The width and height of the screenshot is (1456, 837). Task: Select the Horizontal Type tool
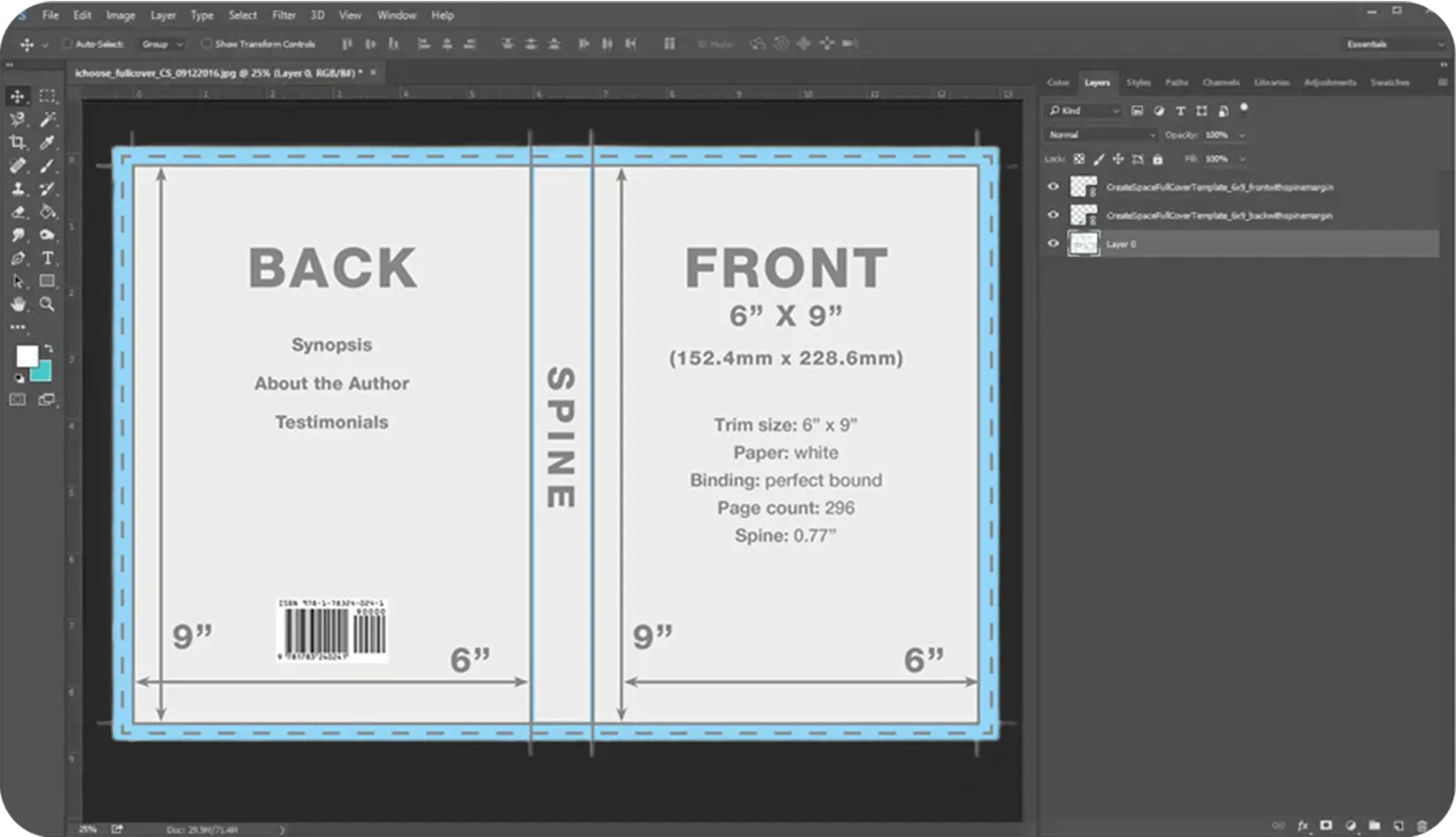(x=48, y=258)
